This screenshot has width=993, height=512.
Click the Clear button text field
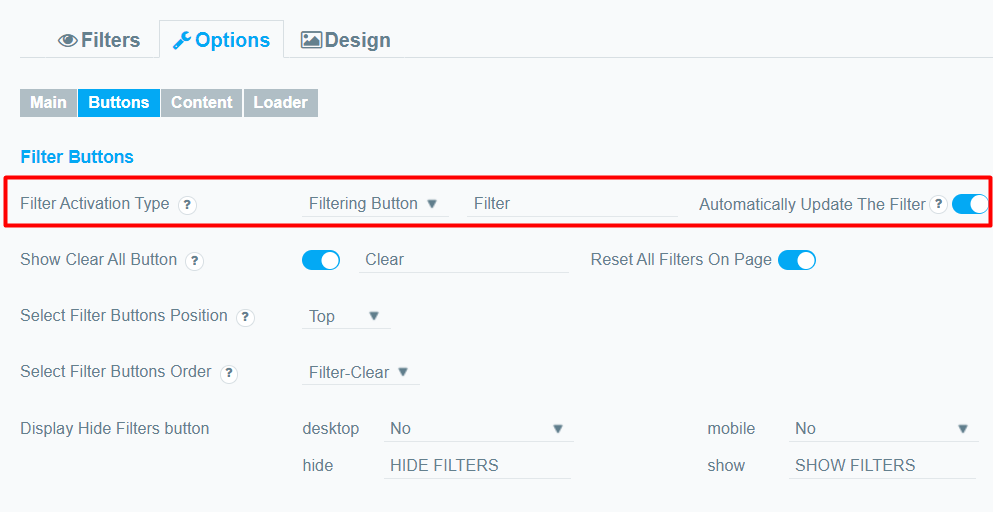tap(464, 260)
